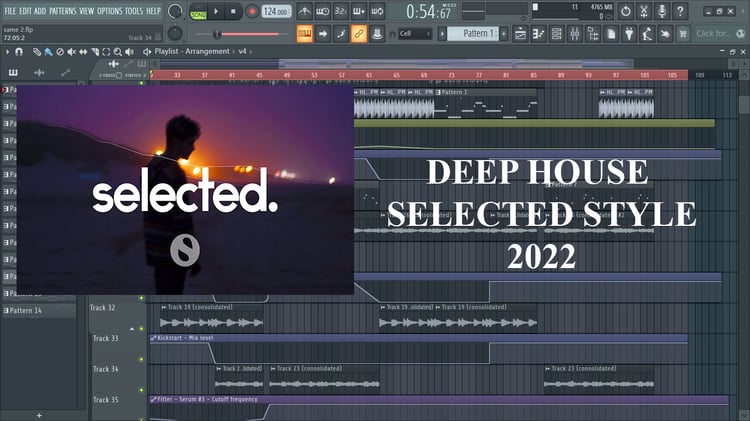This screenshot has width=750, height=421.
Task: Open the Playlist options arrow menu
Action: pyautogui.click(x=7, y=51)
